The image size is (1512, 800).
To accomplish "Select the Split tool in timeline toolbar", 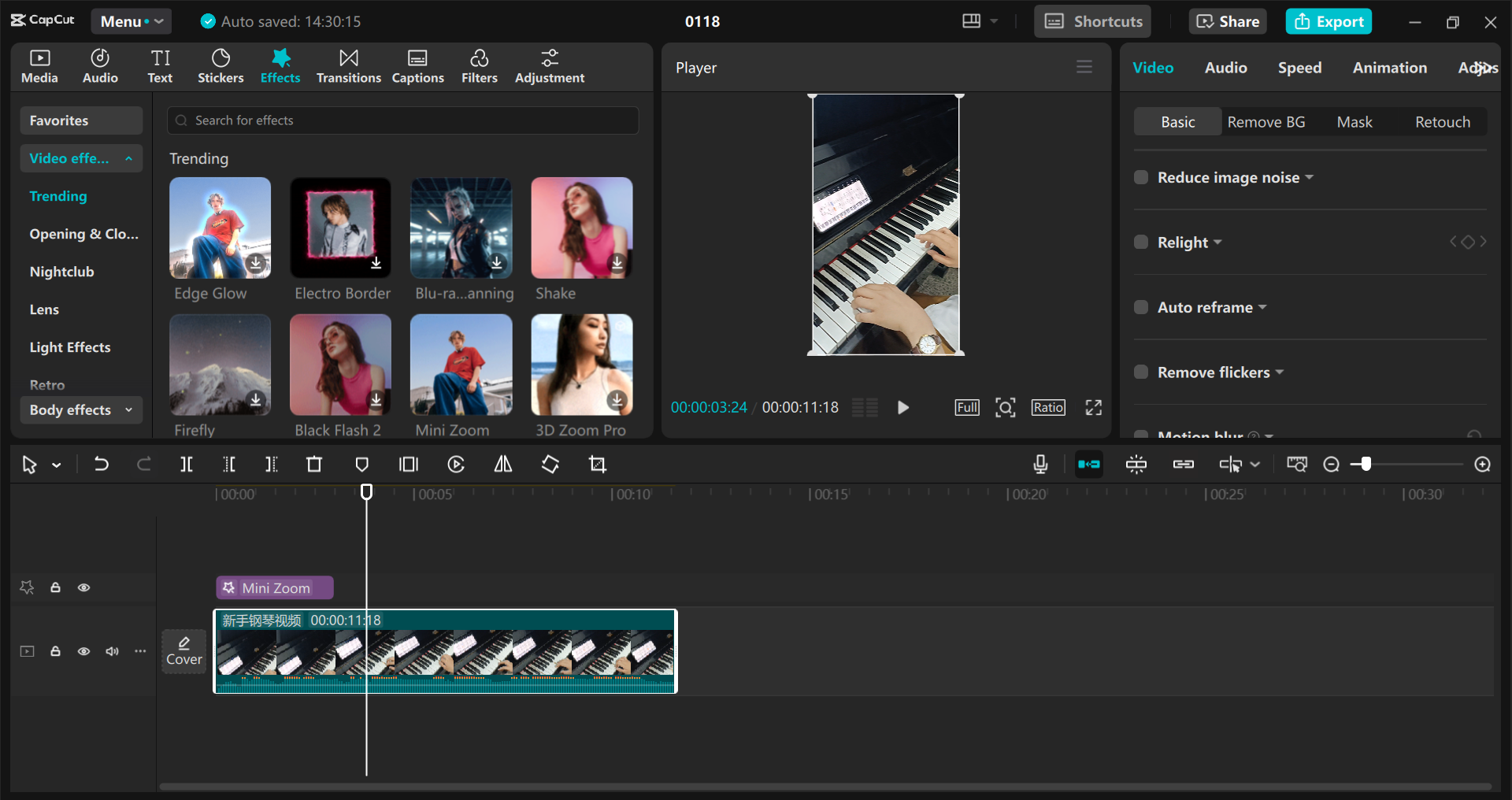I will pos(187,465).
